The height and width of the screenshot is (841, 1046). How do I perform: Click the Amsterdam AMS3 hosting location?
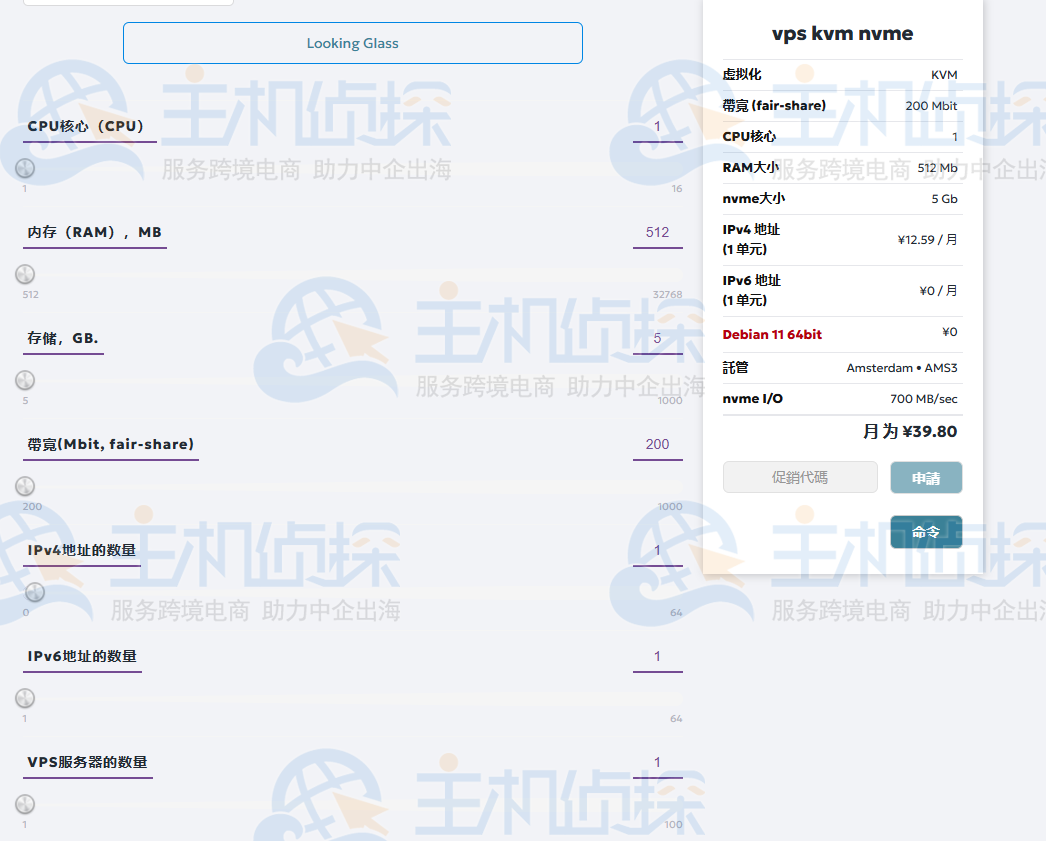901,368
